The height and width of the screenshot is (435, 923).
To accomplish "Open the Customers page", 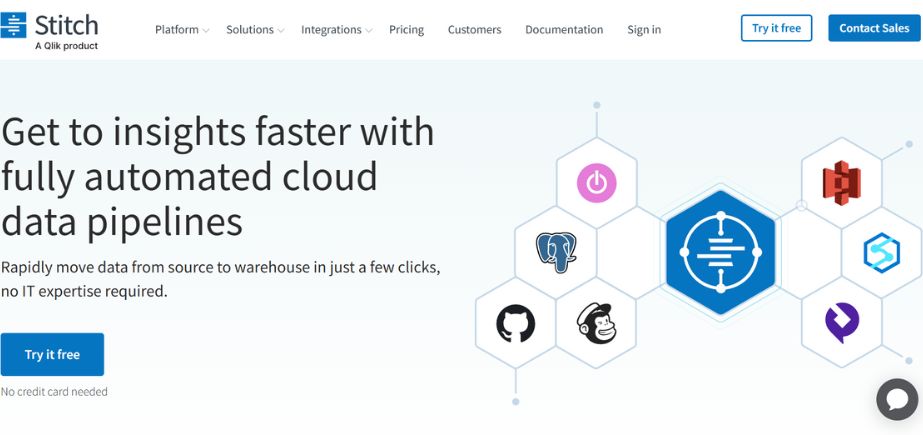I will click(474, 29).
